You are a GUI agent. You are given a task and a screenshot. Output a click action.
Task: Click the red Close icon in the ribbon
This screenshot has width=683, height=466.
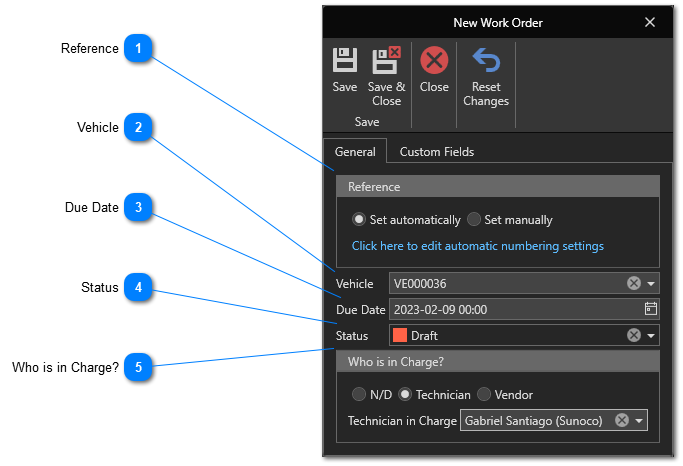pyautogui.click(x=434, y=62)
